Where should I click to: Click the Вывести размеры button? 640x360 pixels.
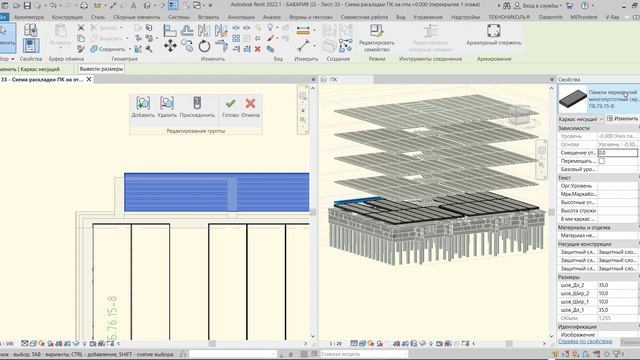coord(101,69)
